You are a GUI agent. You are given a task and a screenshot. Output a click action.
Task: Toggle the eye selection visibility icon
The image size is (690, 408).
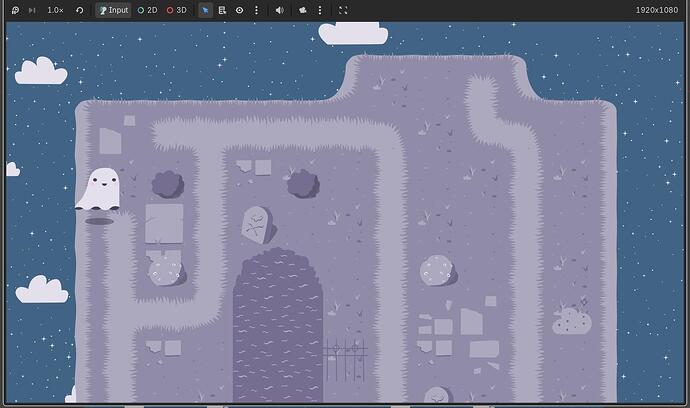239,10
